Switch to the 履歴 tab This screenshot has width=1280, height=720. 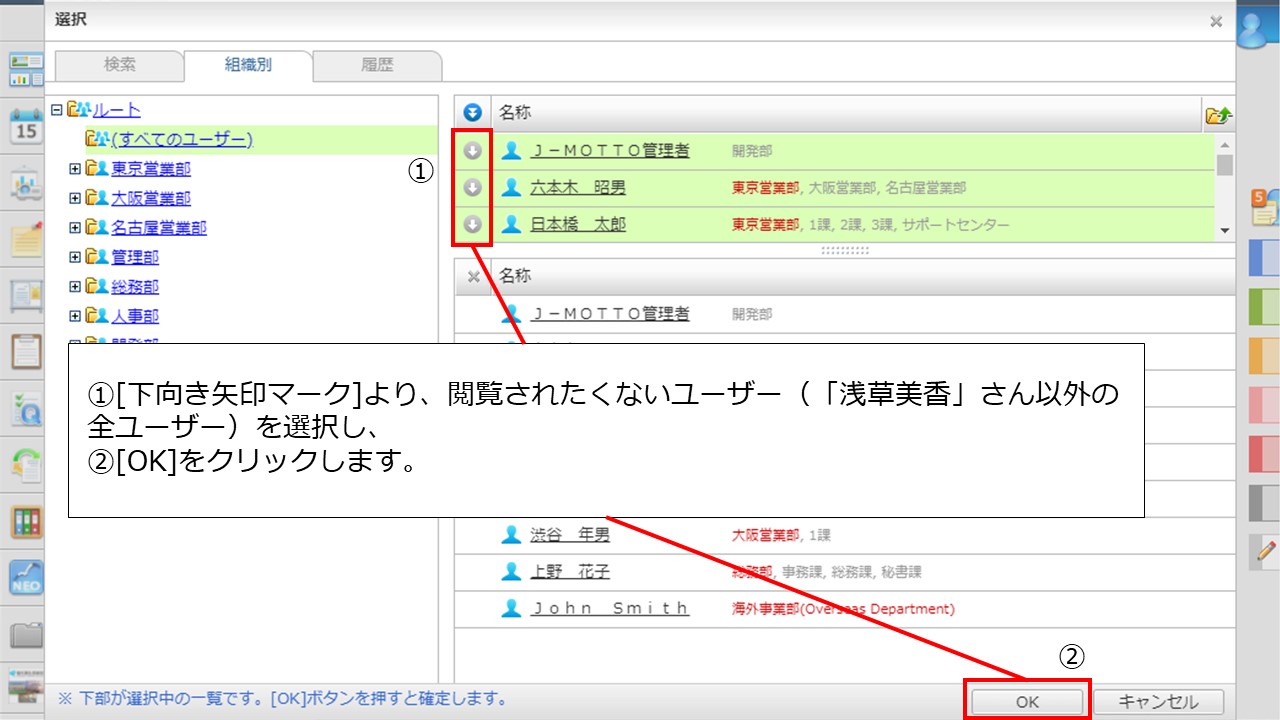377,65
